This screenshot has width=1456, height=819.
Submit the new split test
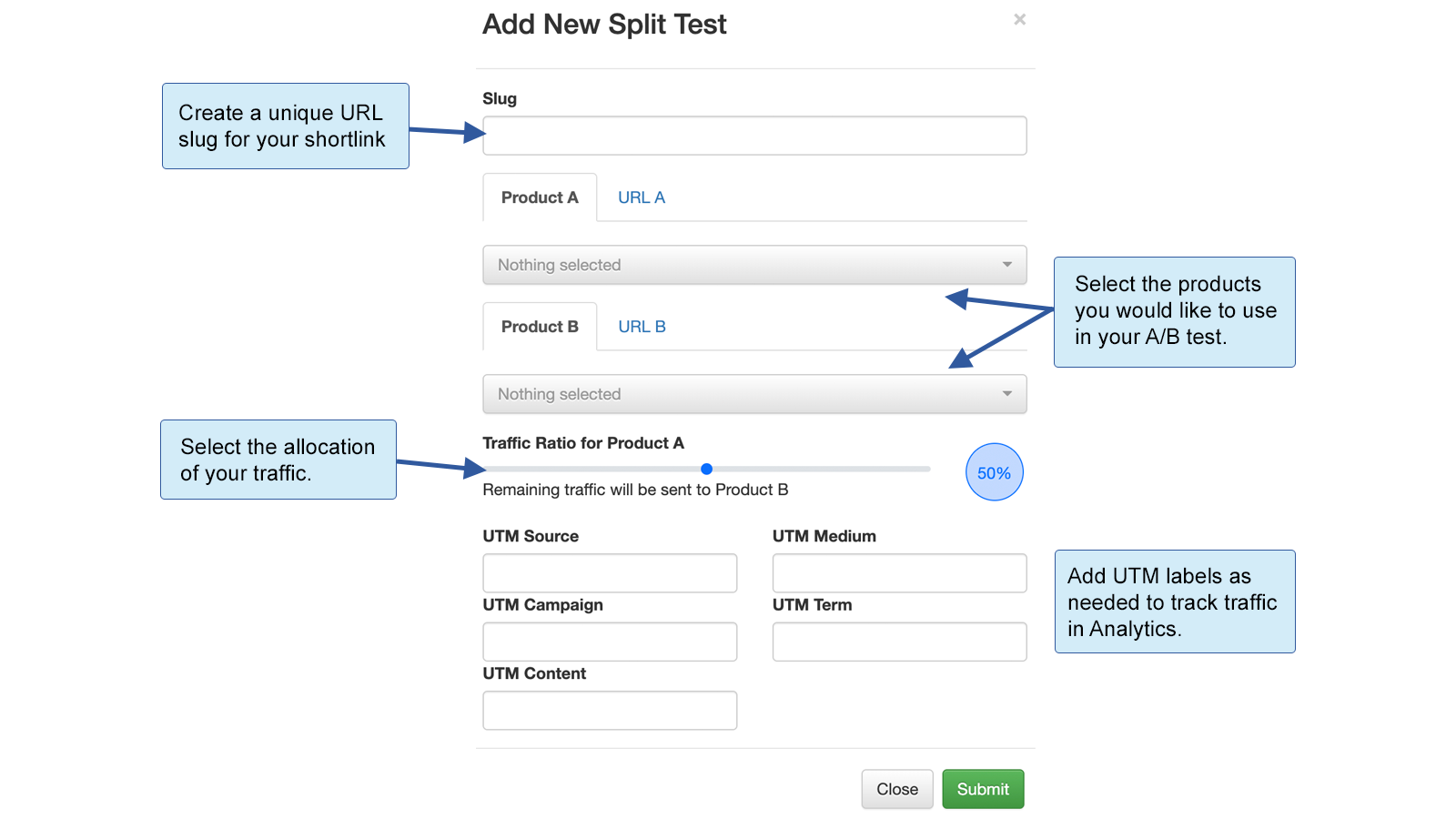click(983, 789)
